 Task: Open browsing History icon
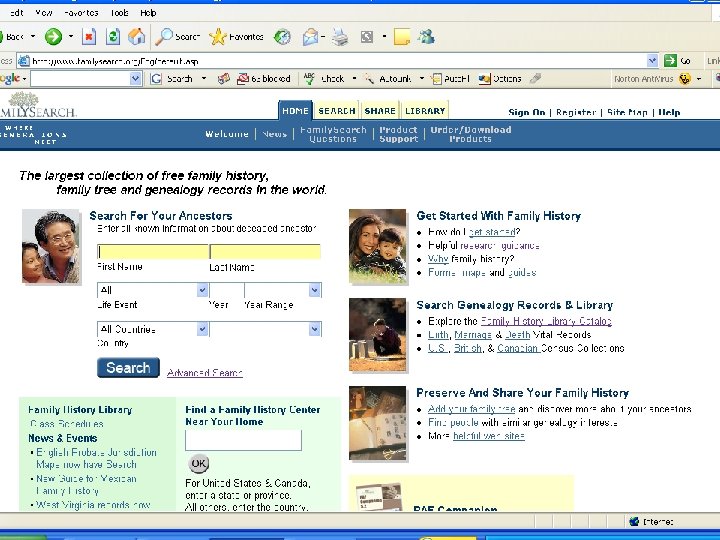[282, 37]
